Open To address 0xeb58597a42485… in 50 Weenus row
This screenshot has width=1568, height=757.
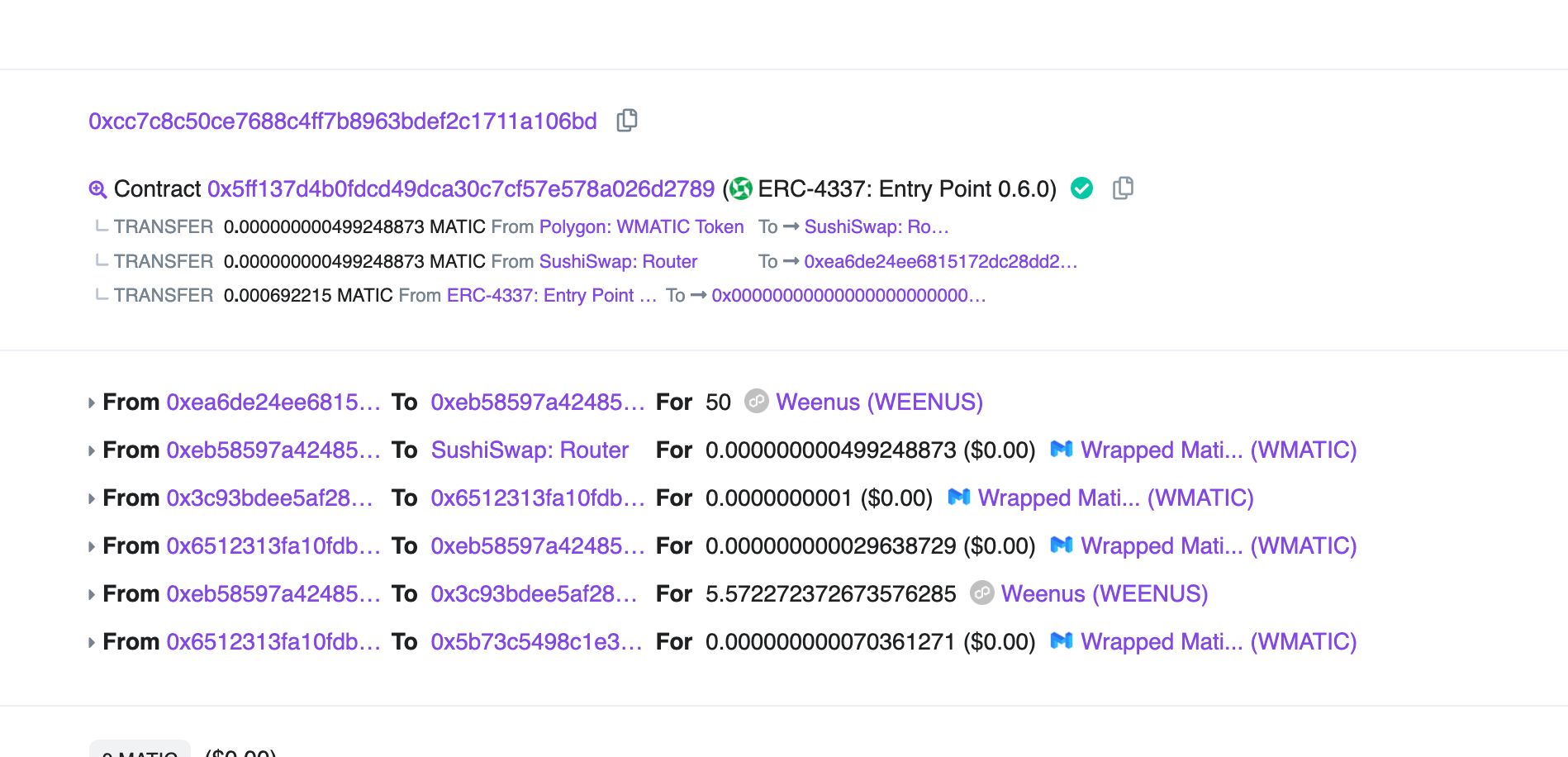click(538, 402)
